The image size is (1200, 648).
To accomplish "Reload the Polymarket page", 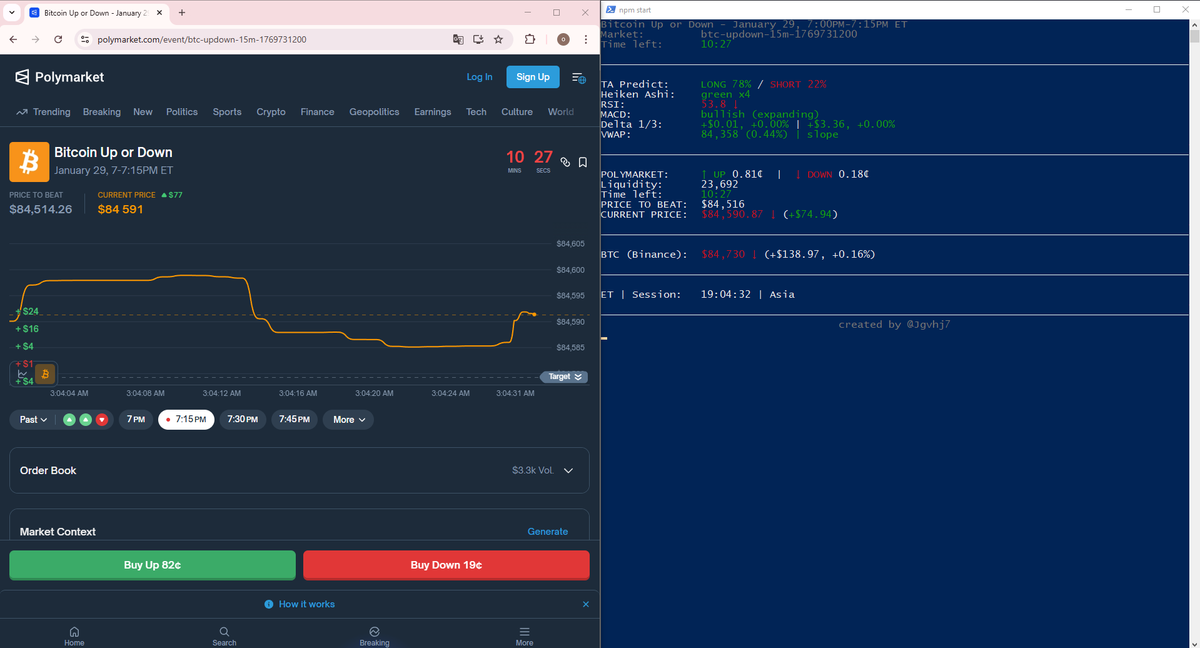I will click(x=59, y=39).
